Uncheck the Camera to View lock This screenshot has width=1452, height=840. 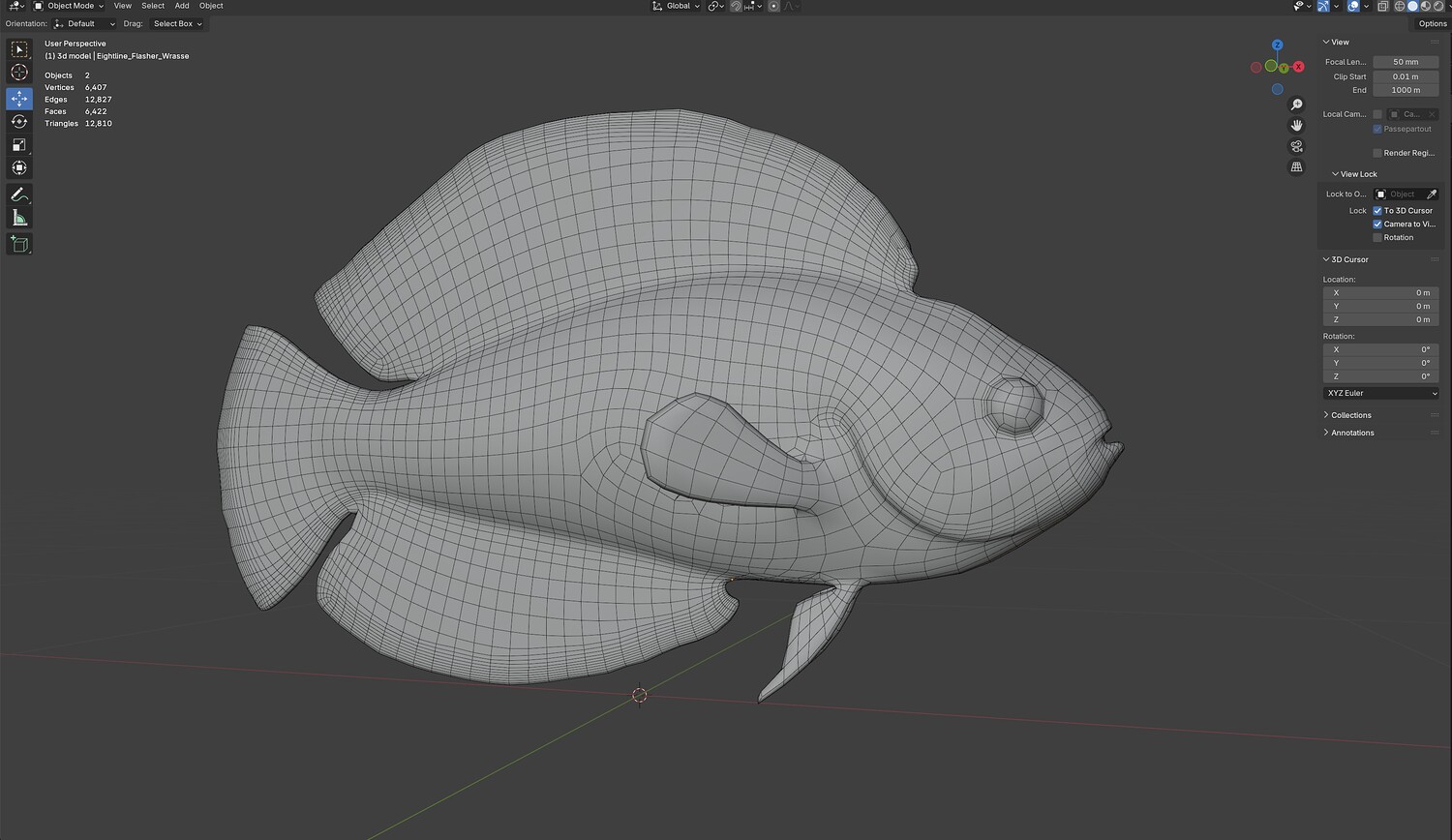point(1377,225)
